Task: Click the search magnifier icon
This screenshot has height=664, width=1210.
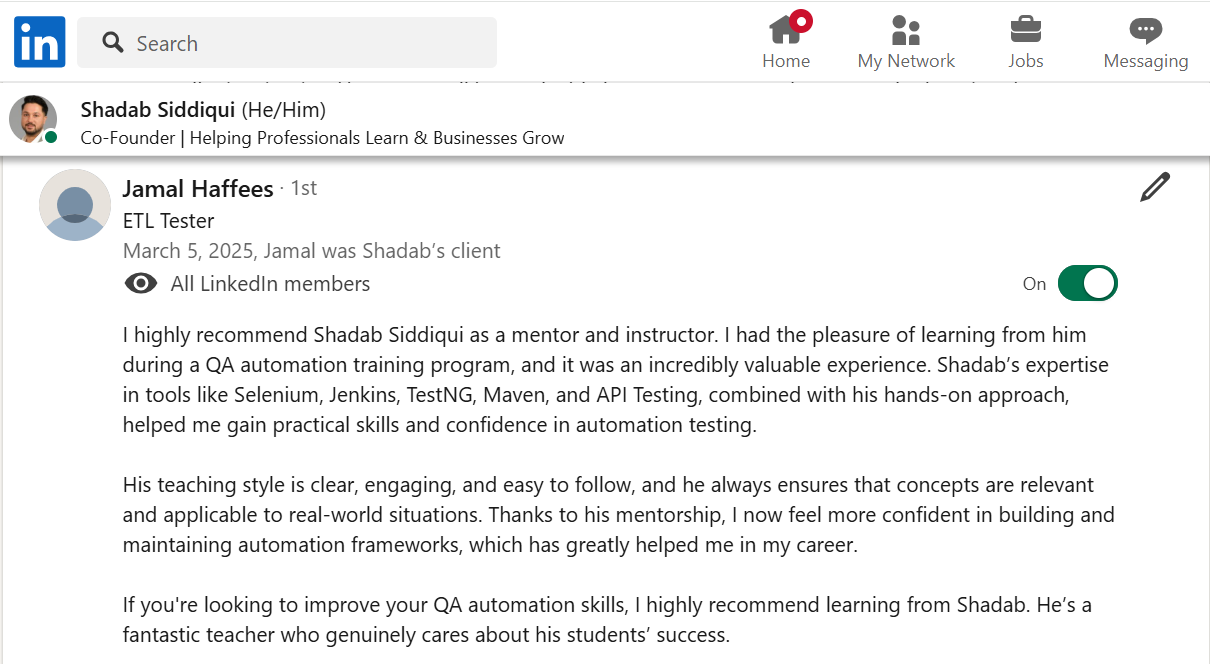Action: (x=113, y=43)
